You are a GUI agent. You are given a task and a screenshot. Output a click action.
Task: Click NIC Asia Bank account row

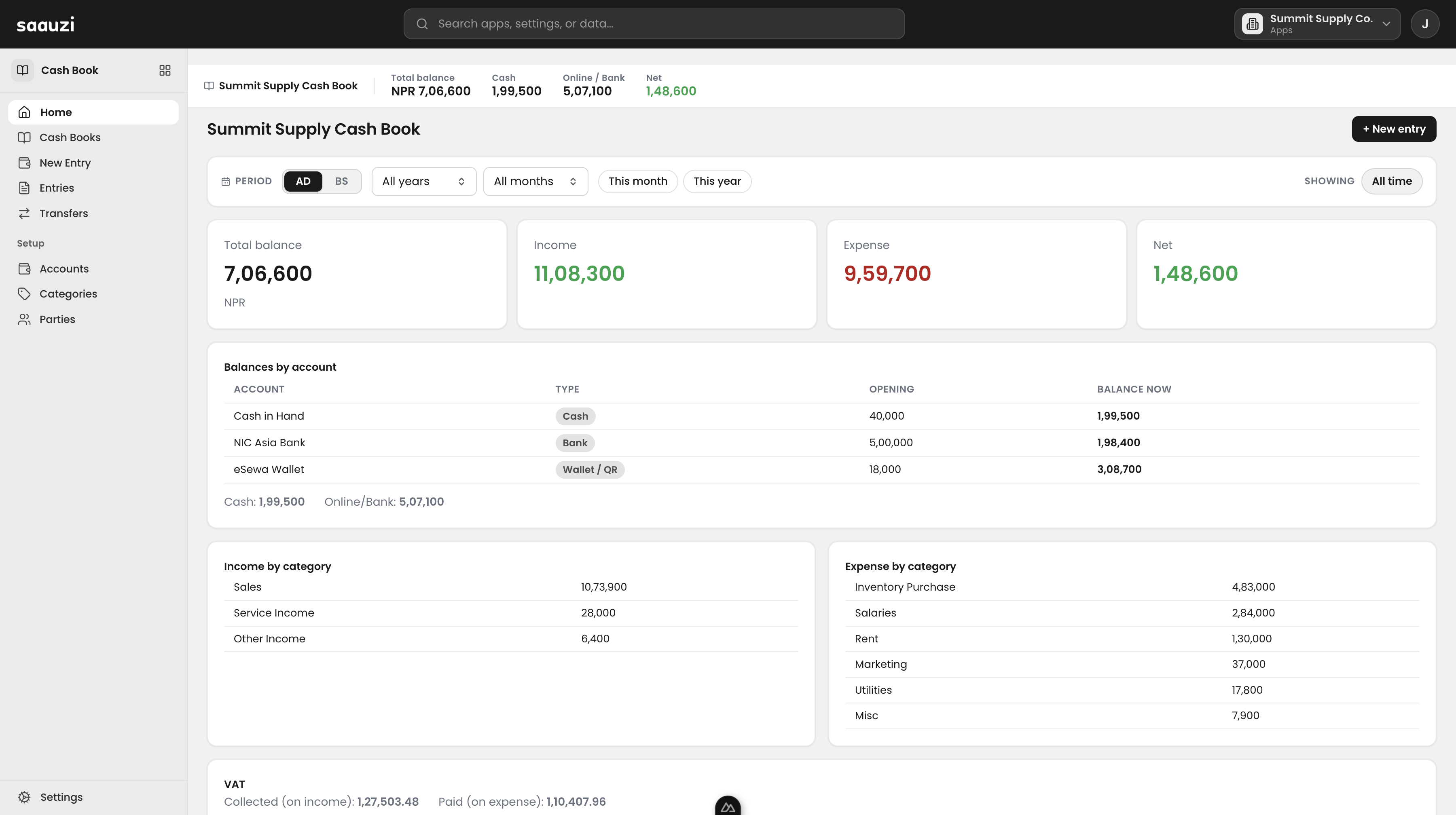(821, 443)
